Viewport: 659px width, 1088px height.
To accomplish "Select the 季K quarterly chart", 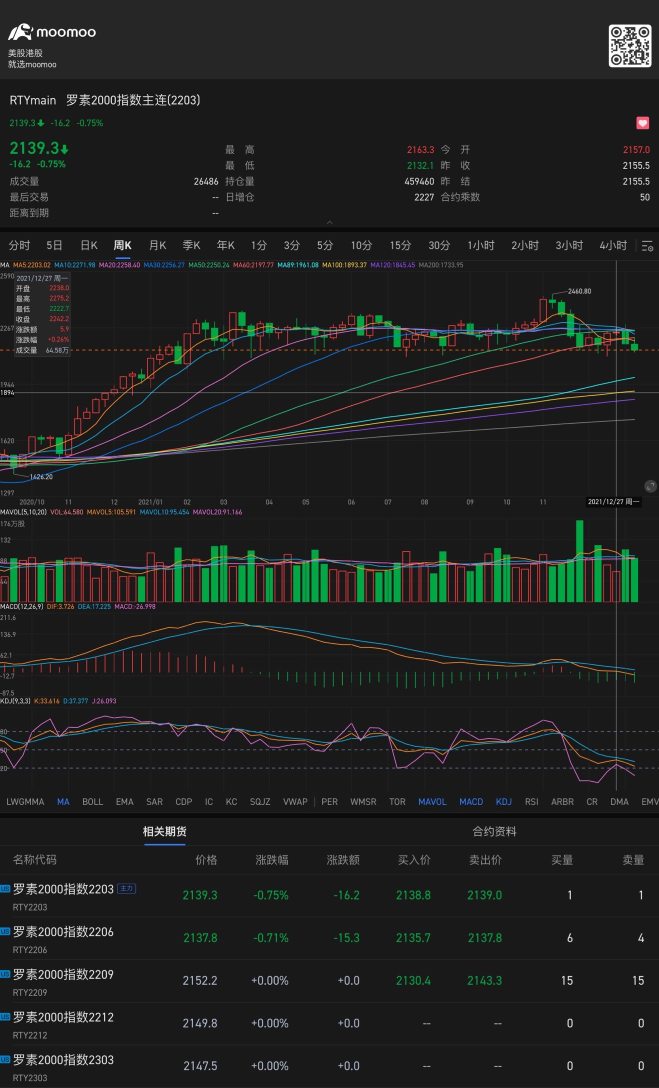I will [191, 246].
